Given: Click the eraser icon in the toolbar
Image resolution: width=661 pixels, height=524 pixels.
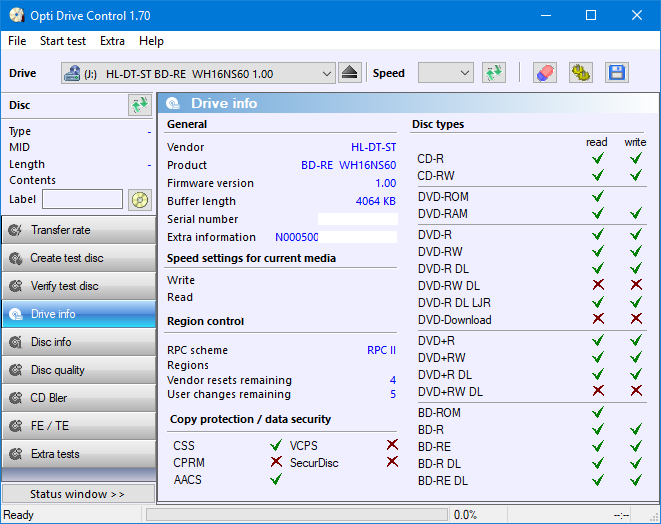Looking at the screenshot, I should [x=545, y=73].
